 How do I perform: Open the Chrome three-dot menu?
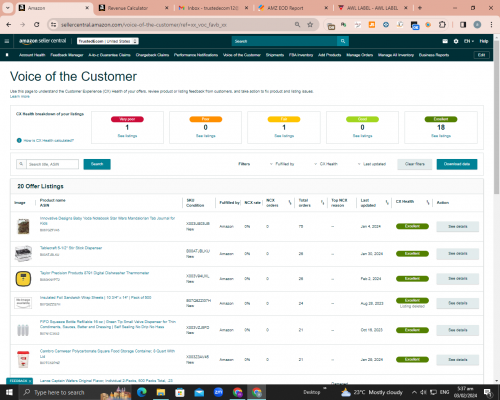[x=491, y=24]
